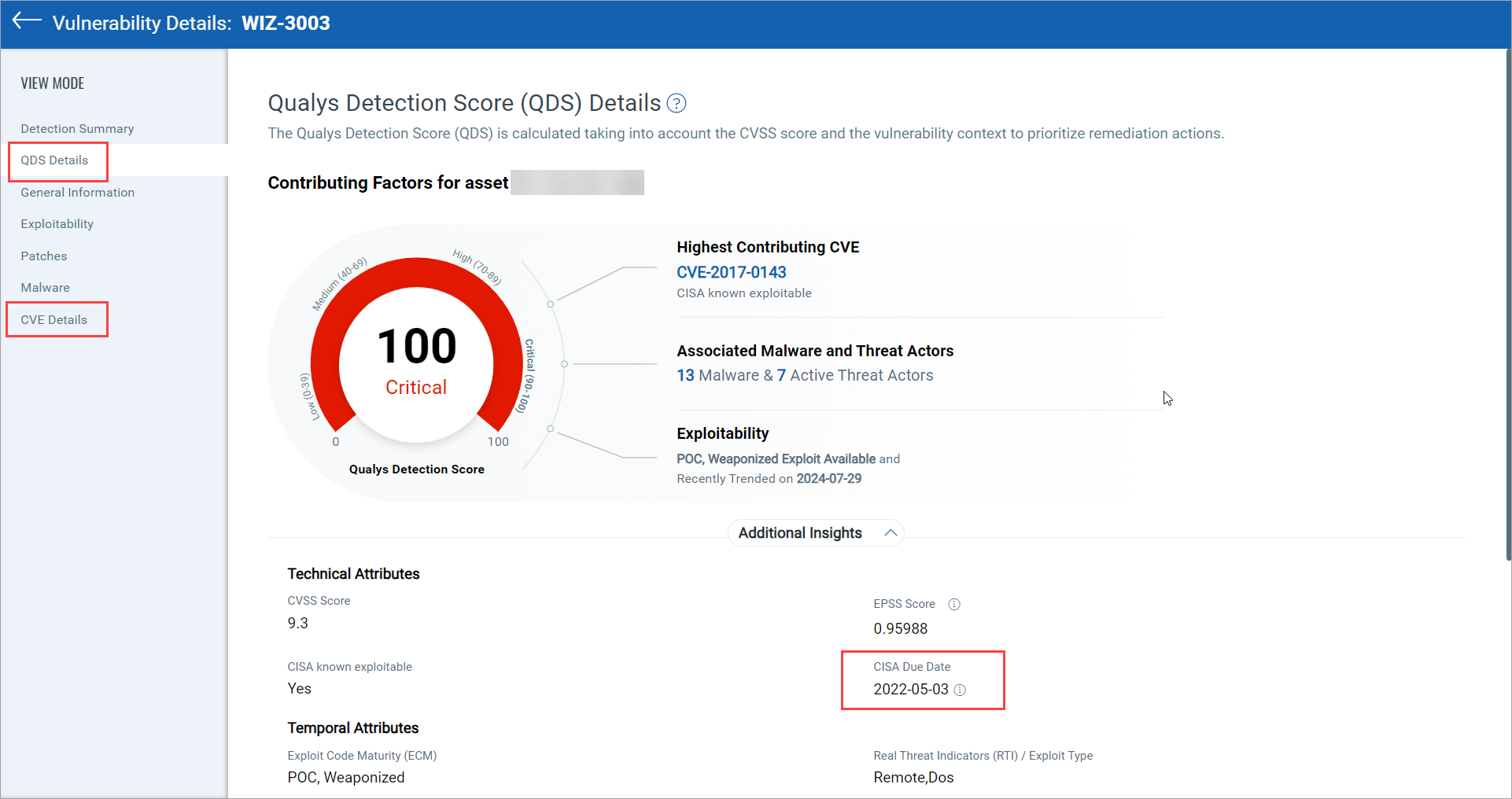Open CVE Details in the sidebar

coord(53,320)
